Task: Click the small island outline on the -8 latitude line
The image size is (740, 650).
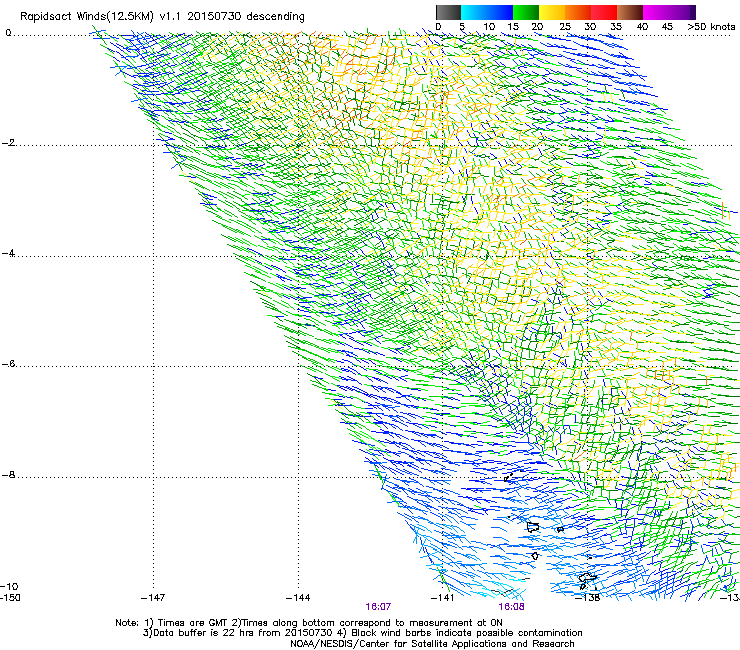Action: [508, 477]
